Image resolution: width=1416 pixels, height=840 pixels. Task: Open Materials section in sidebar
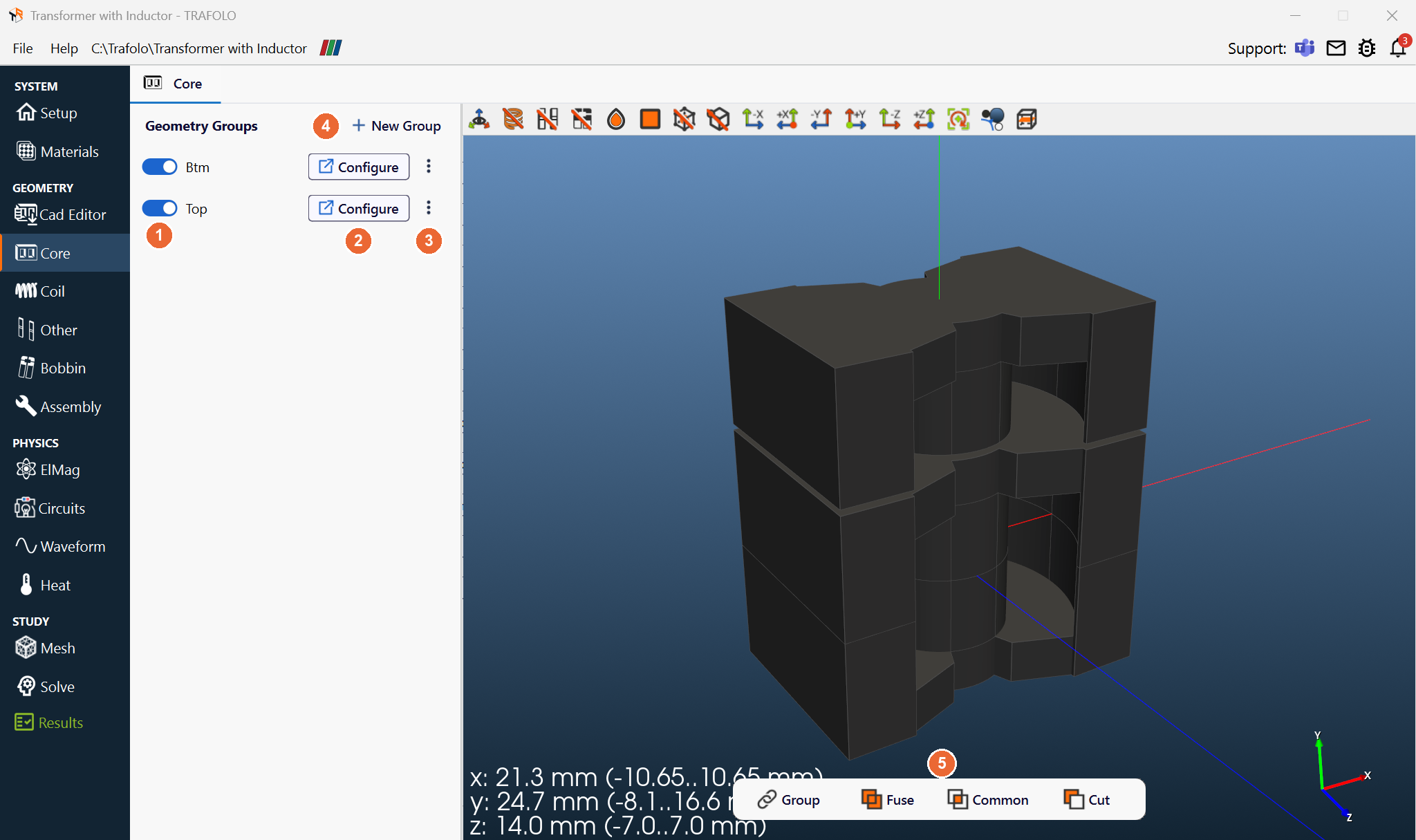[x=65, y=151]
